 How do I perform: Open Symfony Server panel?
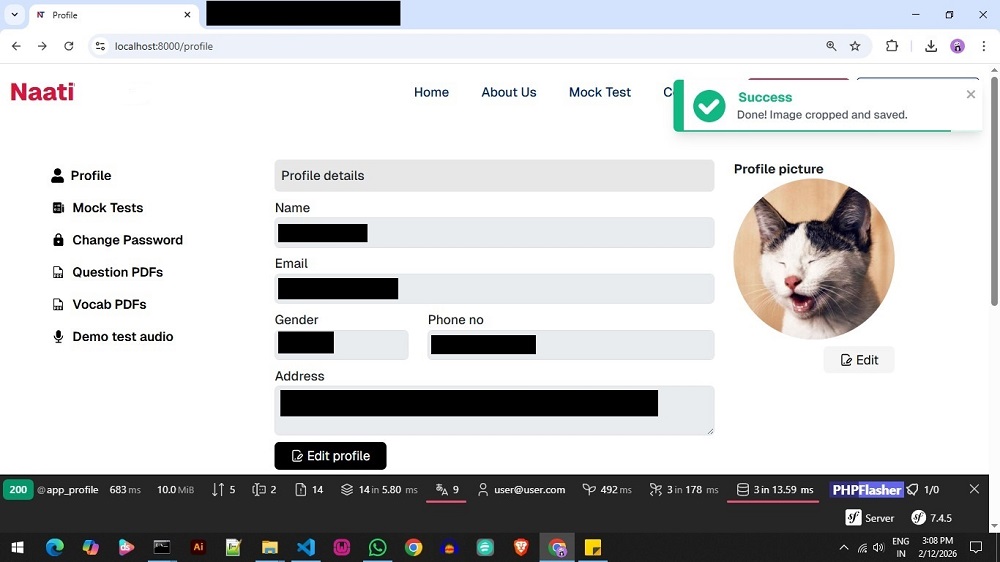870,518
